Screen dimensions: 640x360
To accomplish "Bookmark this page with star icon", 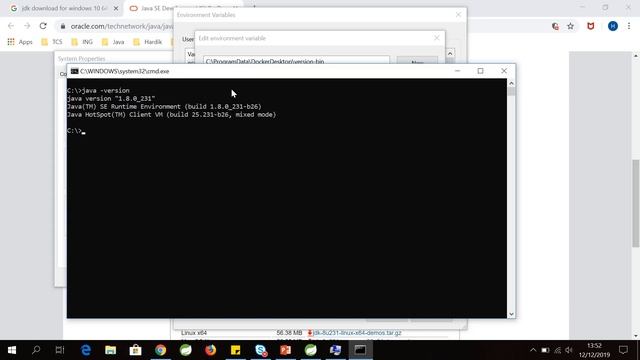I will [x=571, y=26].
